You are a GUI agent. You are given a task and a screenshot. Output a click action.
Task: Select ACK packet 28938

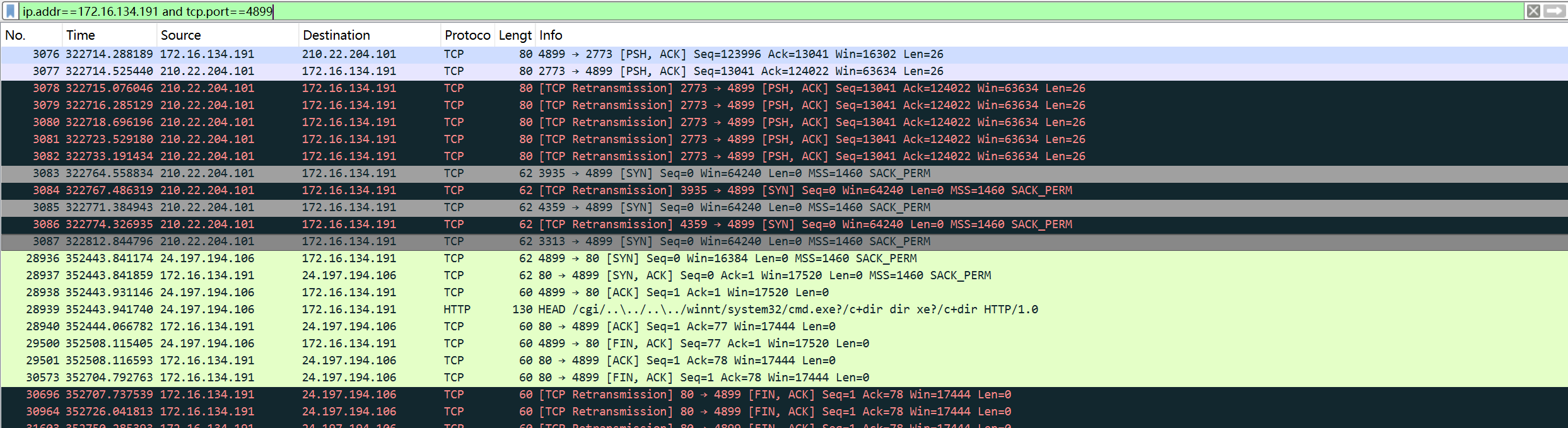(x=784, y=292)
